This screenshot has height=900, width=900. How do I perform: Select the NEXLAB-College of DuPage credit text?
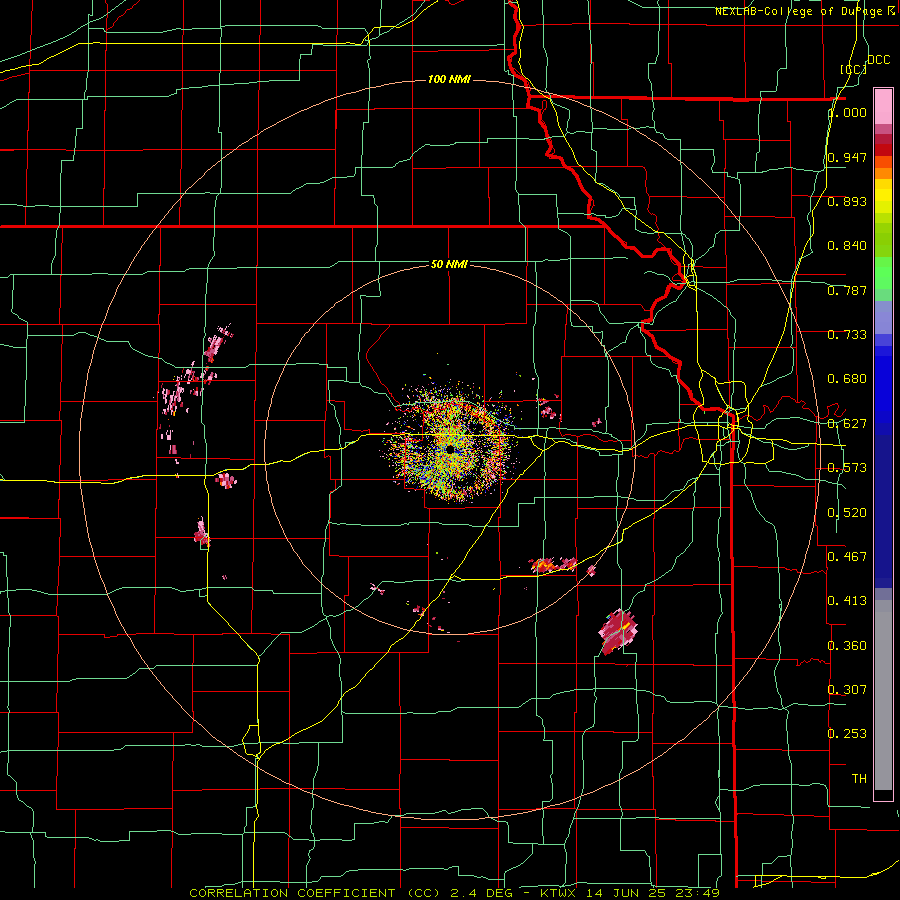pos(804,11)
